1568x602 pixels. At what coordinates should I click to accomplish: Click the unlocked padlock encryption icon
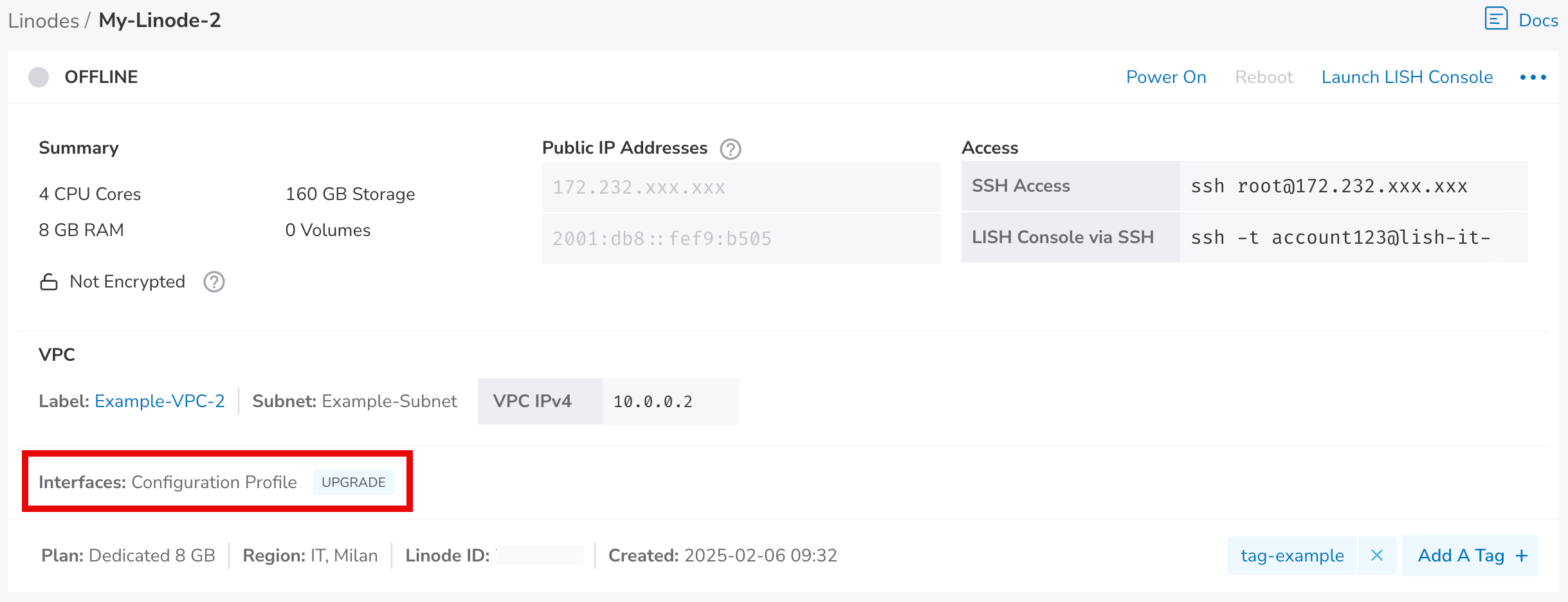[49, 282]
